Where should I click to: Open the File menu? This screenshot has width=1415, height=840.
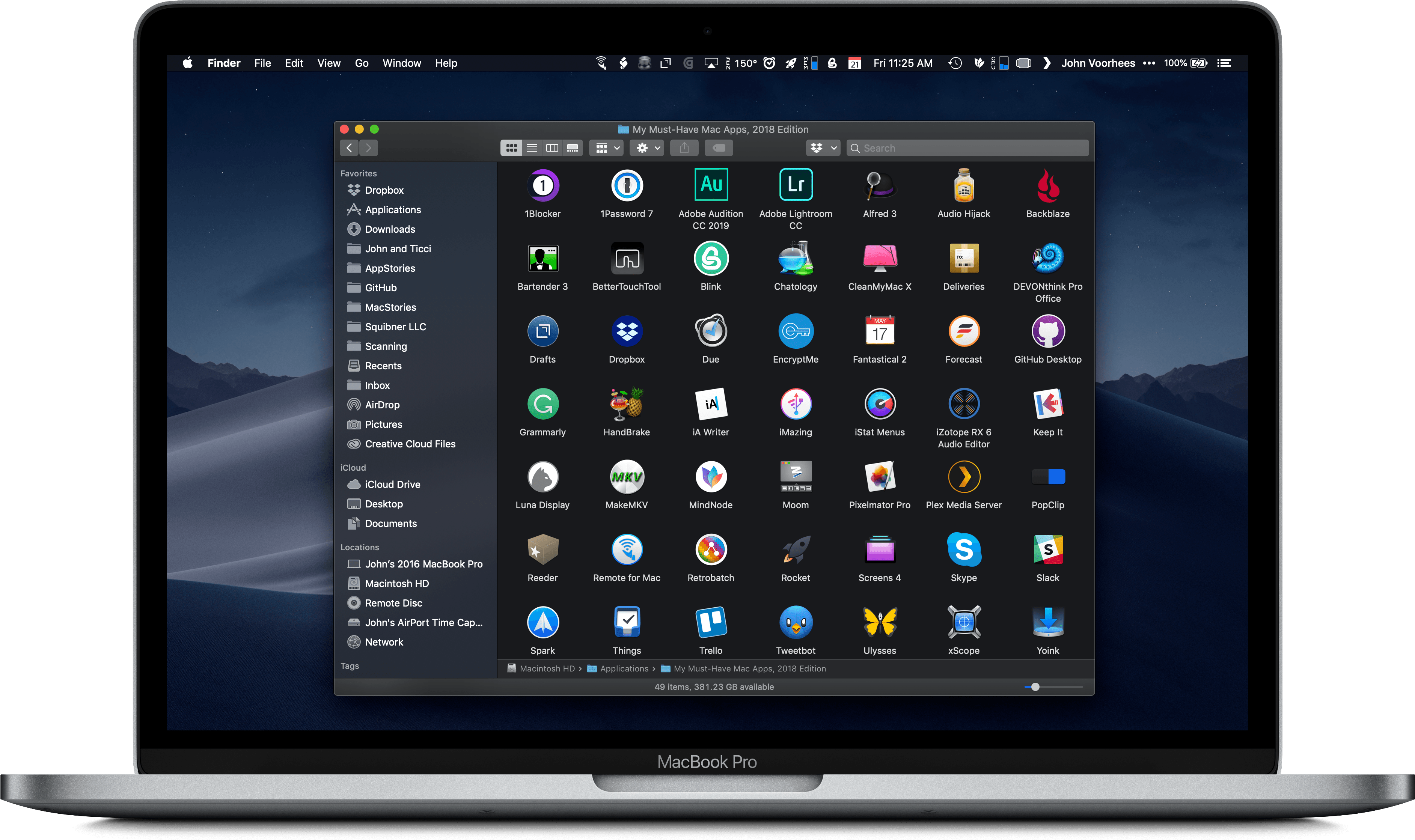pyautogui.click(x=262, y=63)
